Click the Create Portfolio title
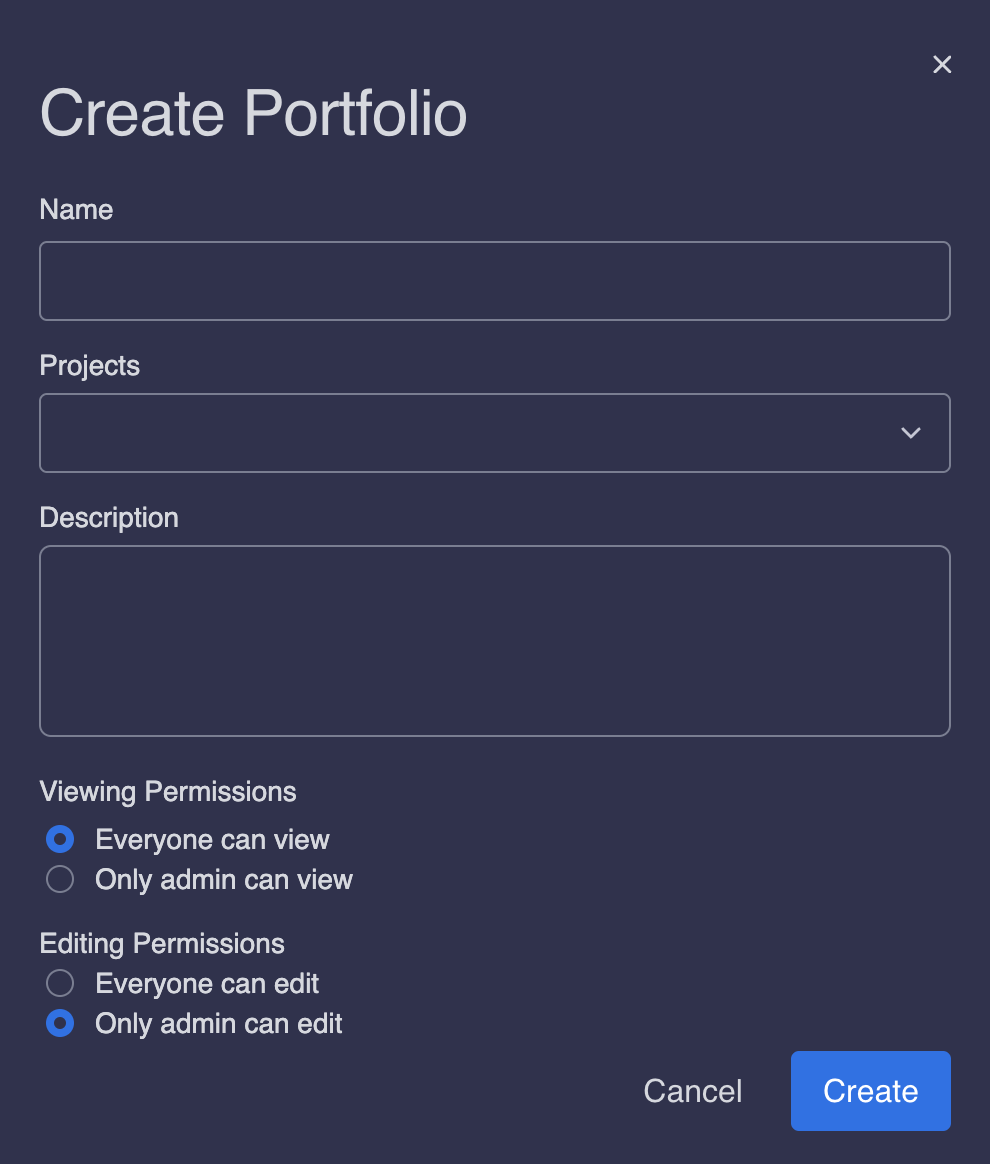 point(253,113)
